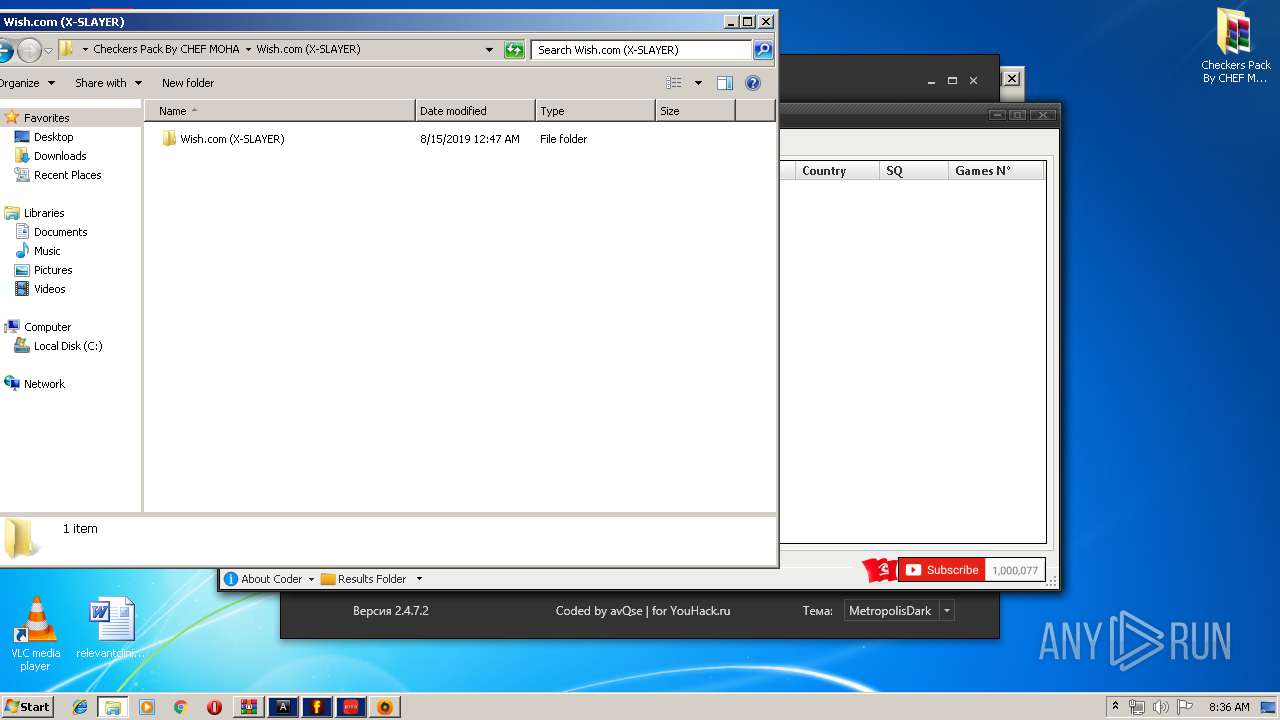Select Recent Places under Favorites
1280x720 pixels.
click(67, 175)
